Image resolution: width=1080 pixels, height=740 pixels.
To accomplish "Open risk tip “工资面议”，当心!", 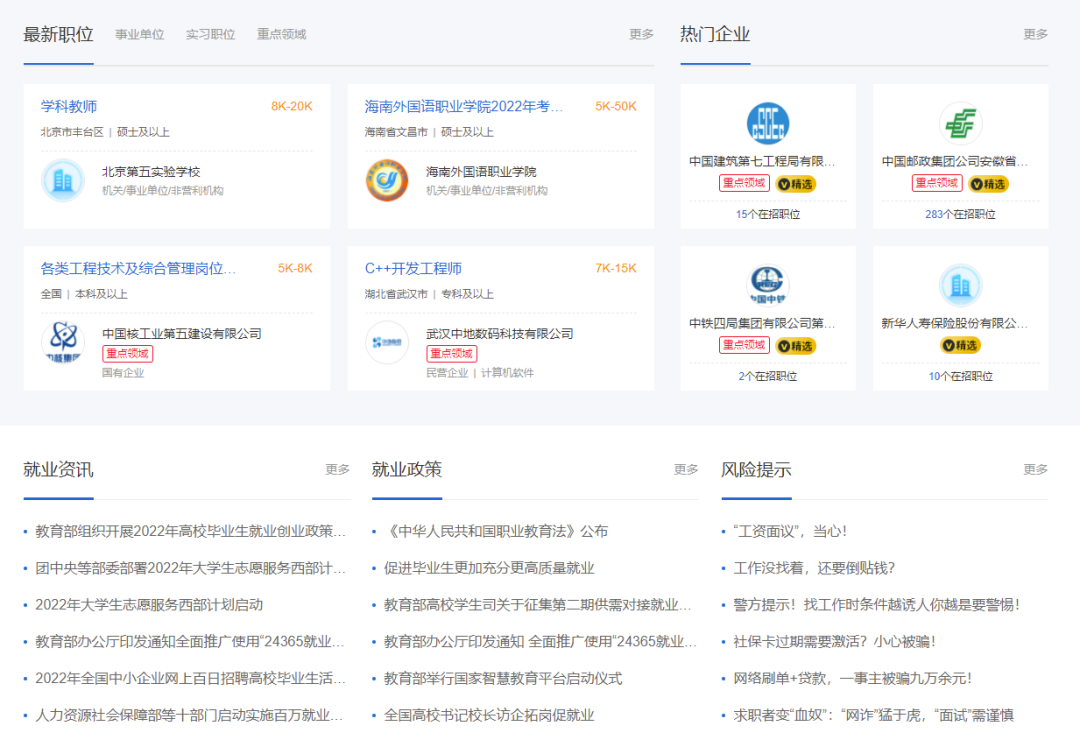I will [790, 531].
